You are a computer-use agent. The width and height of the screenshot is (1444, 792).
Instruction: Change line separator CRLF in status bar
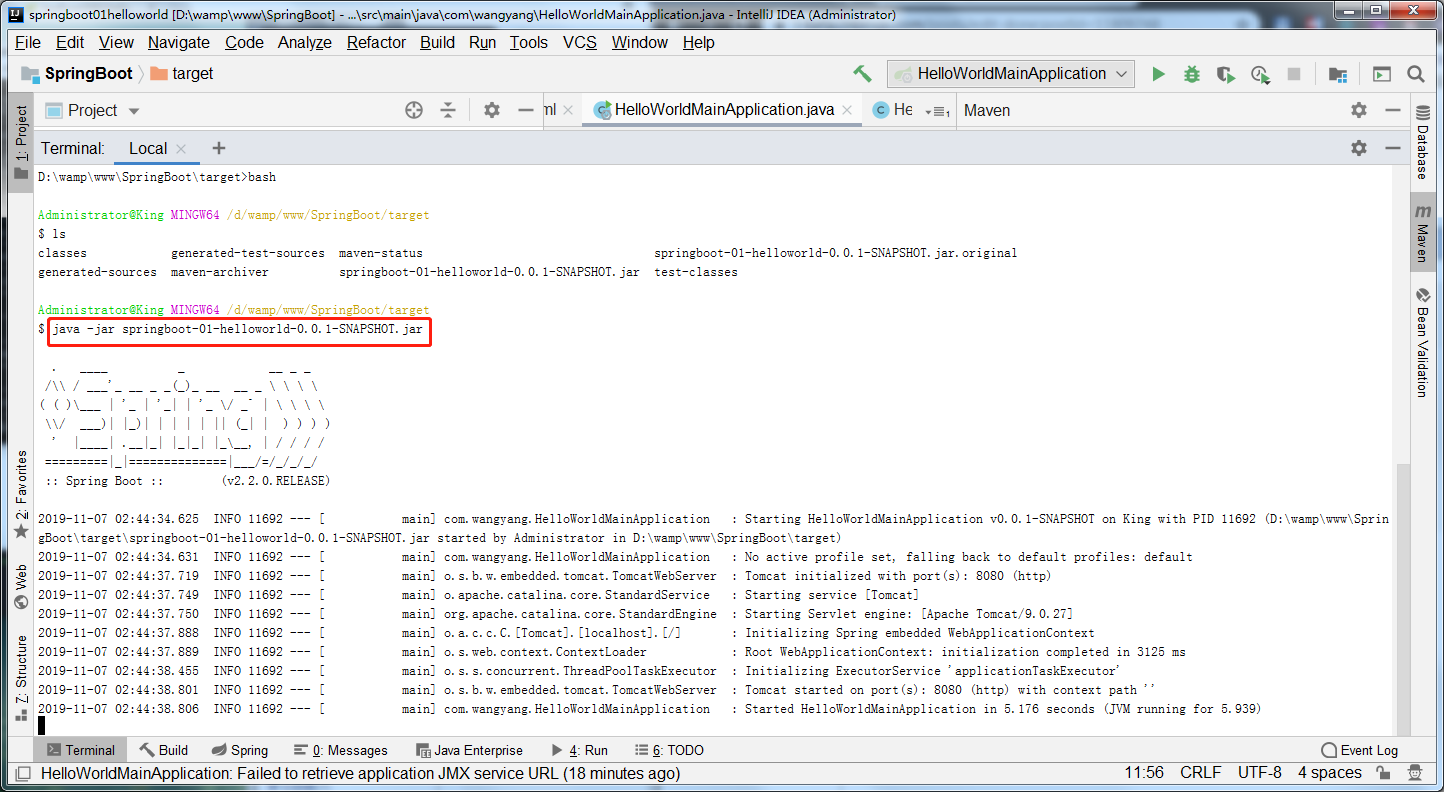[1200, 773]
